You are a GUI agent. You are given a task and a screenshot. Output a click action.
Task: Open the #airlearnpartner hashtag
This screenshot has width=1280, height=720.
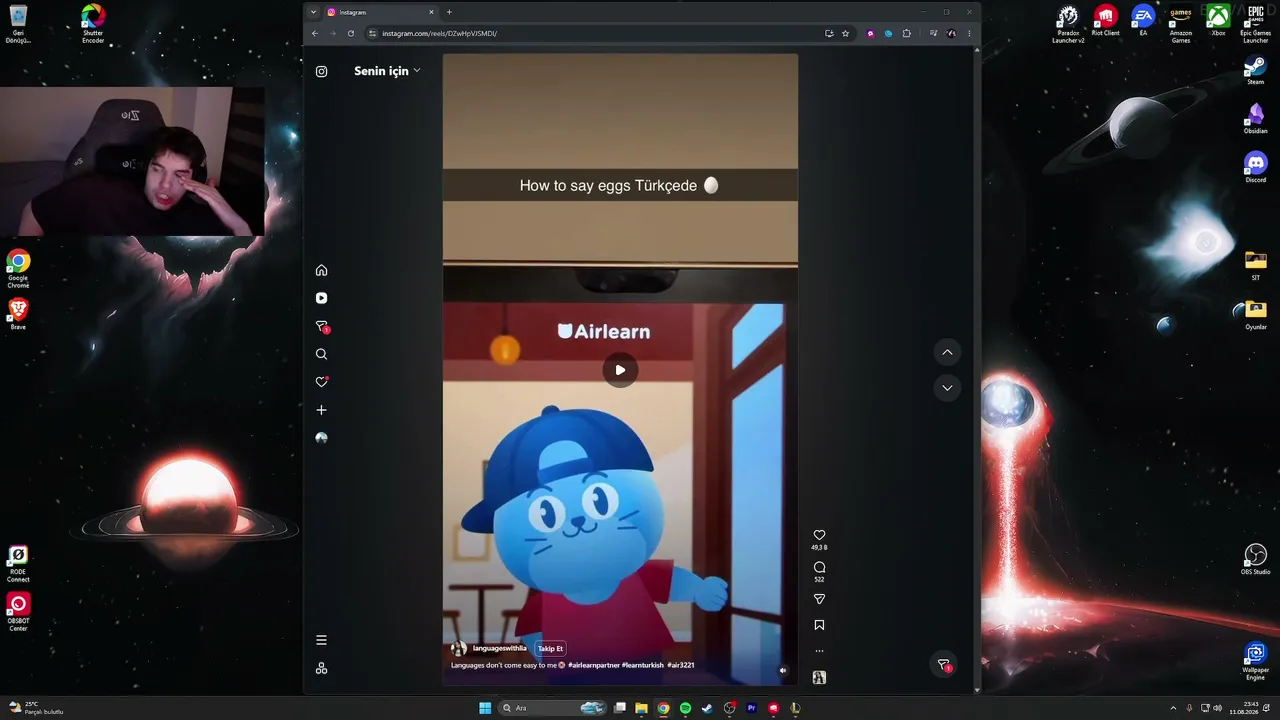tap(594, 665)
